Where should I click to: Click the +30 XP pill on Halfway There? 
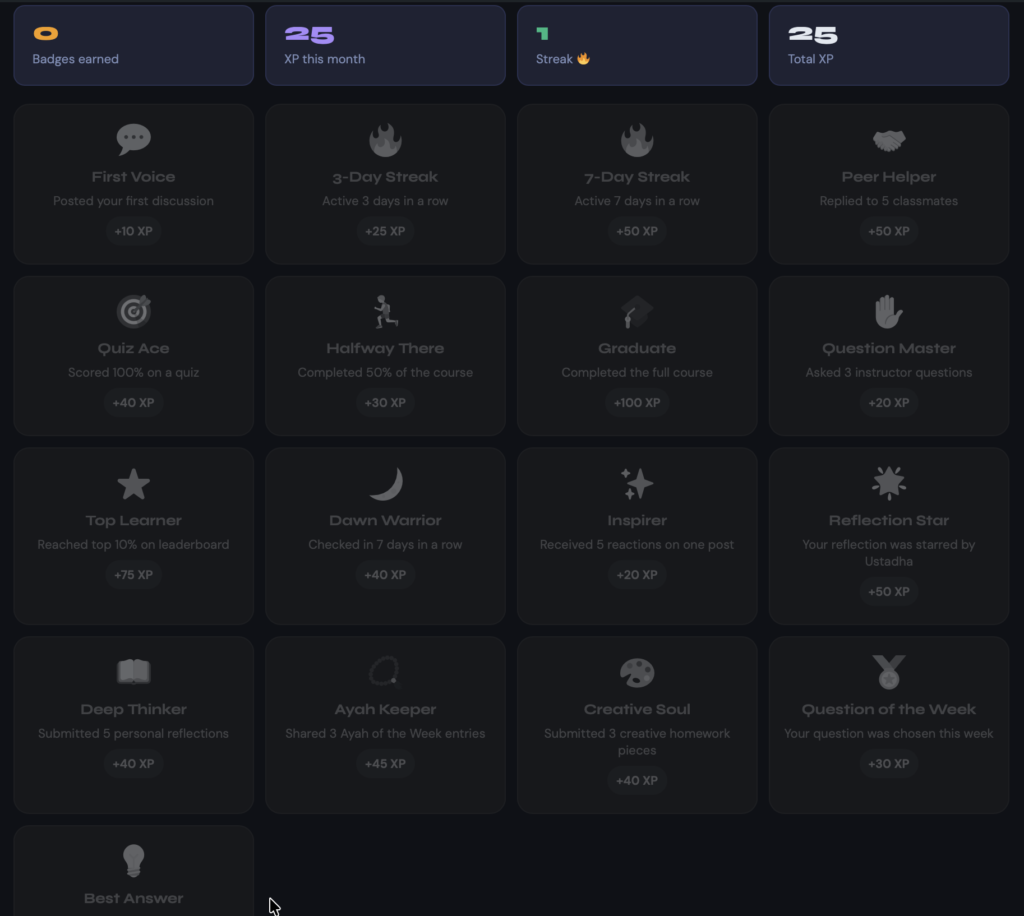[385, 403]
